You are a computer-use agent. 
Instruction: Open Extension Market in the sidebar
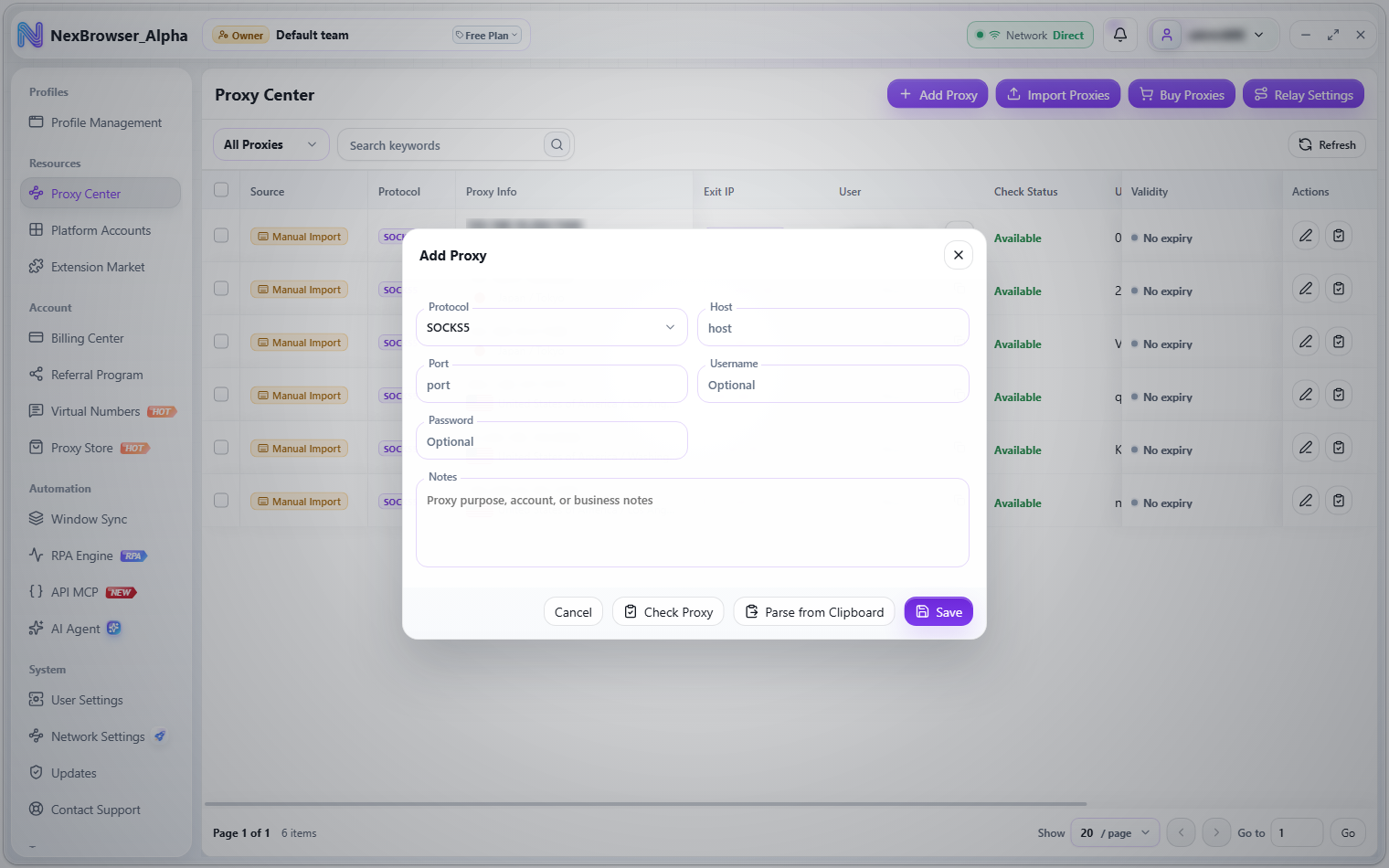[101, 267]
